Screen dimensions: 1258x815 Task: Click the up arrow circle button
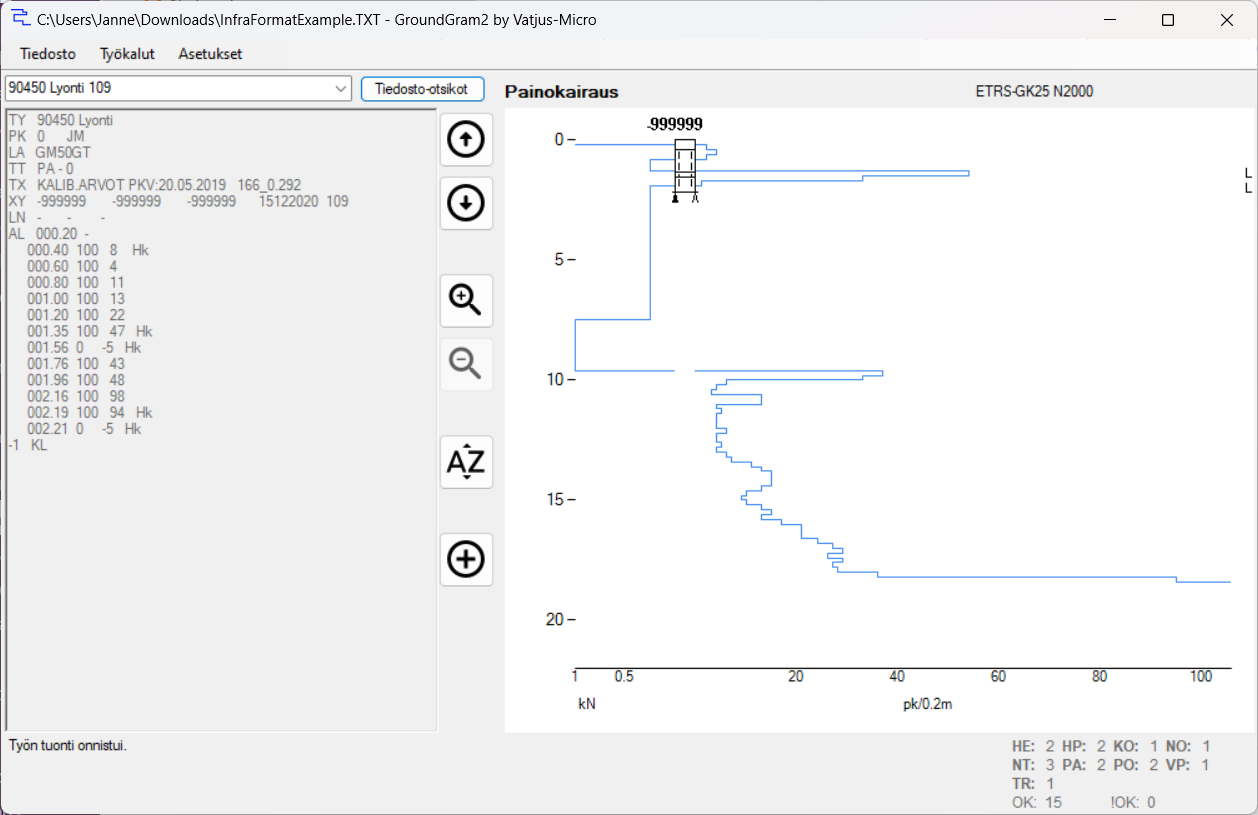click(x=466, y=141)
